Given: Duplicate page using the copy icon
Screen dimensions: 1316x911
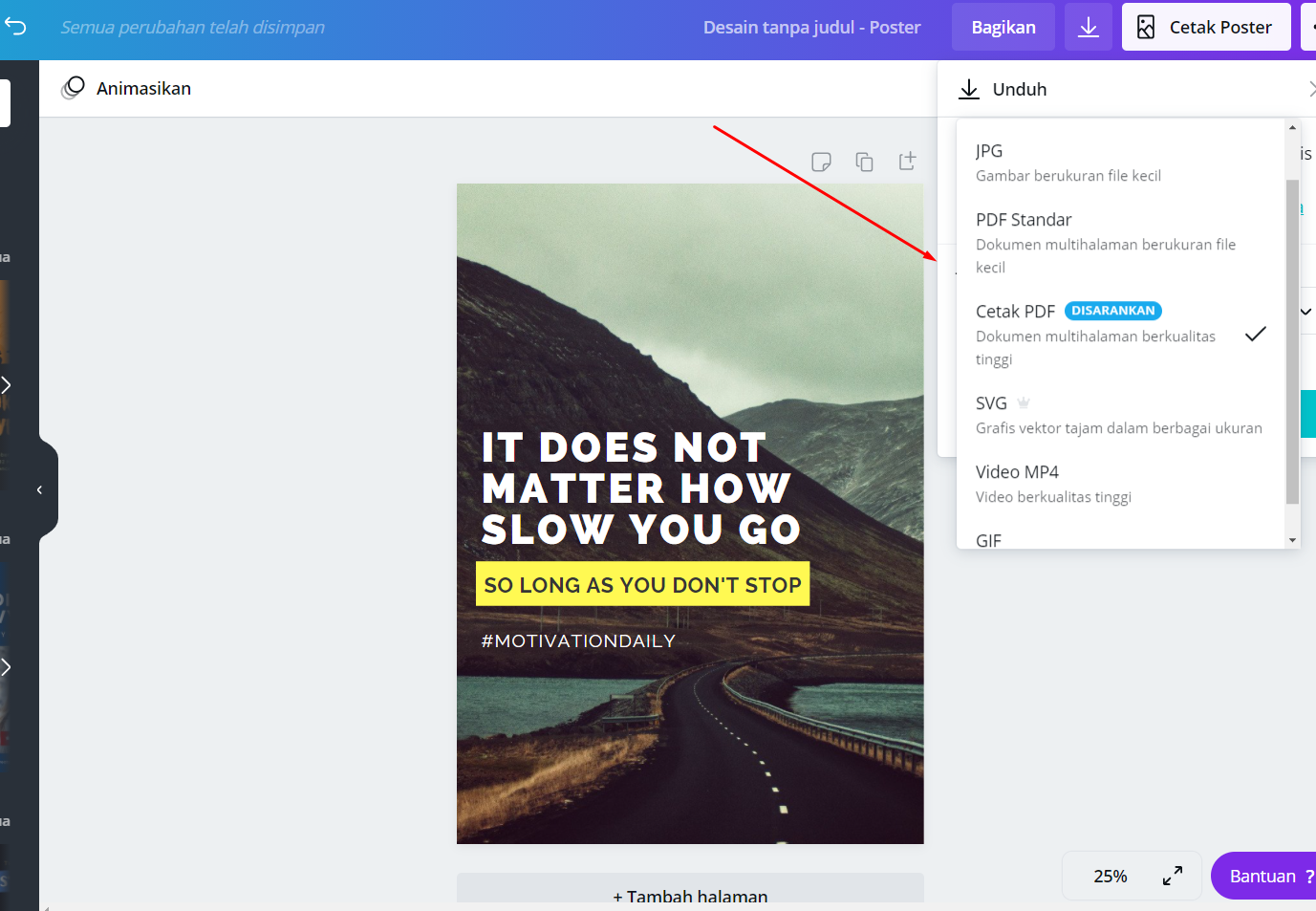Looking at the screenshot, I should point(864,162).
